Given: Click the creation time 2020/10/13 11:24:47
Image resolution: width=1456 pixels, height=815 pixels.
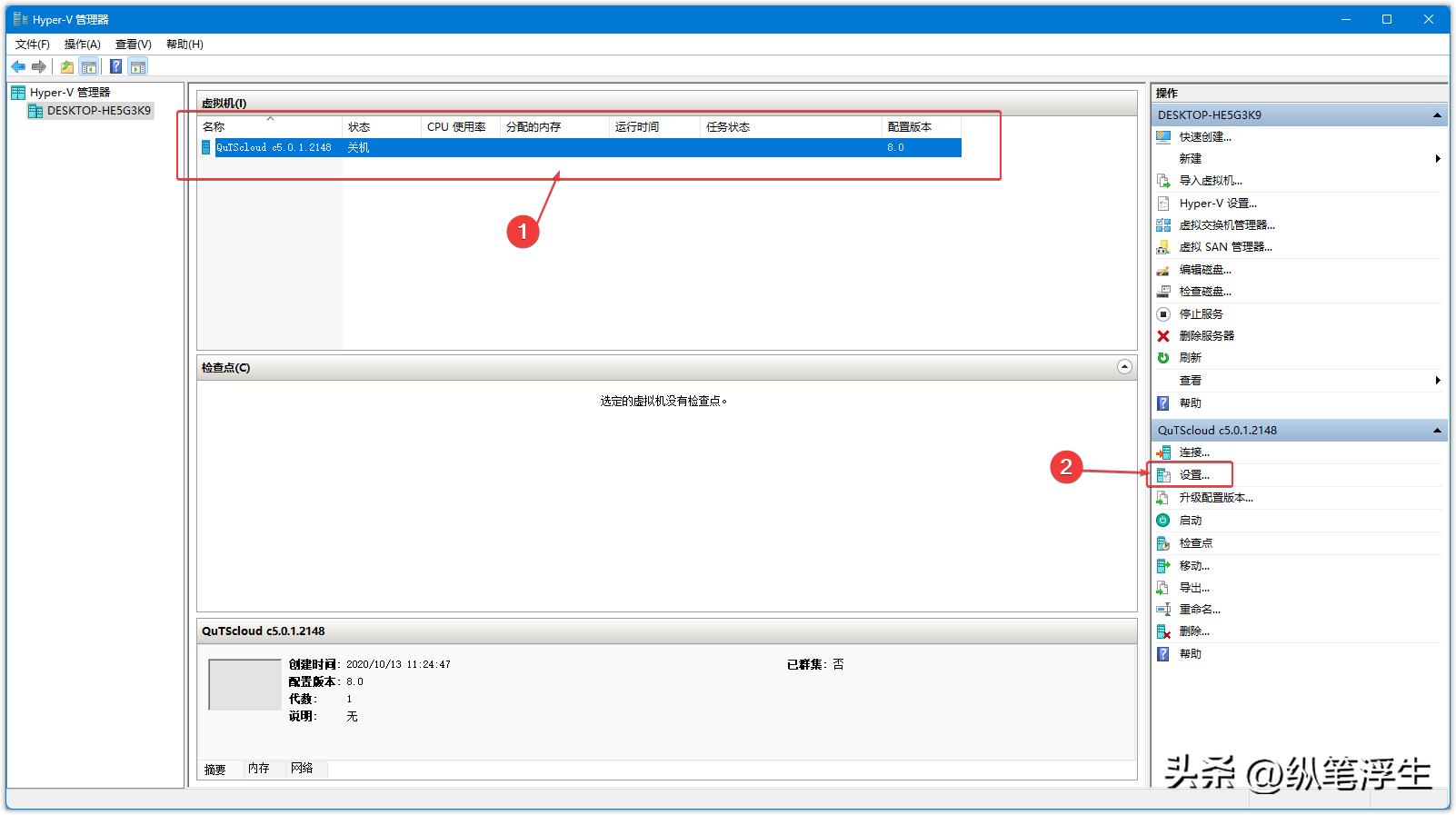Looking at the screenshot, I should coord(398,664).
